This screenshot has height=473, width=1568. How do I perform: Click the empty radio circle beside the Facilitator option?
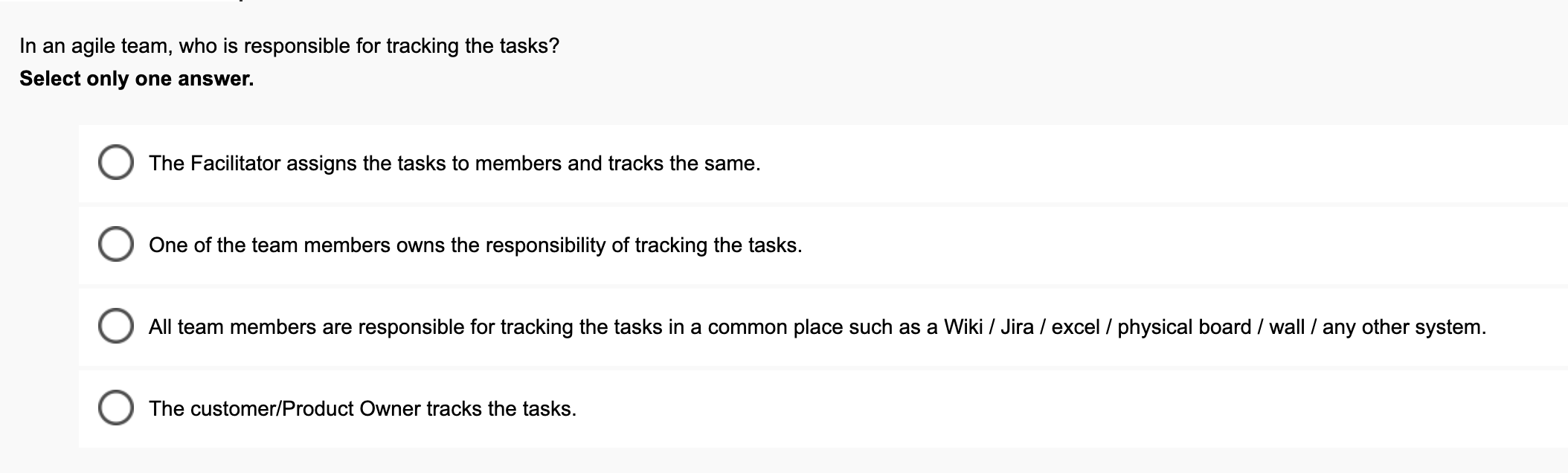click(118, 161)
